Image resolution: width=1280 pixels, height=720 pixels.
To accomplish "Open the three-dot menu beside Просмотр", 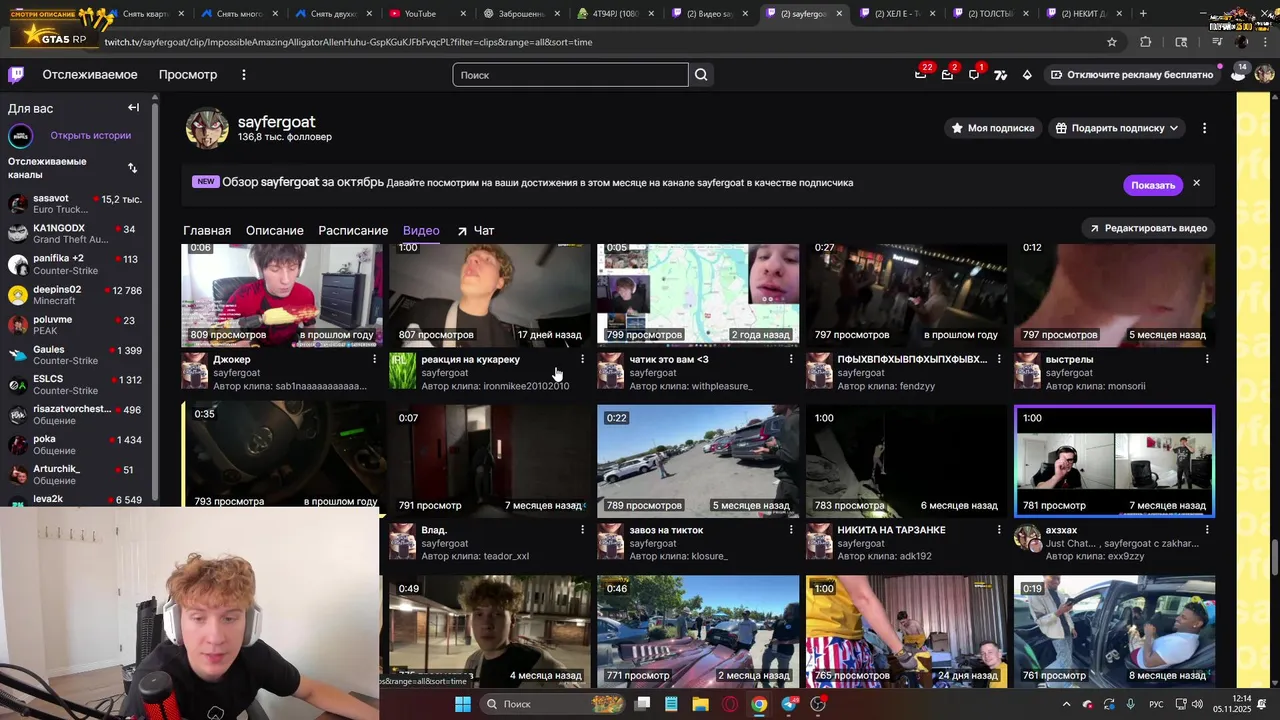I will click(x=243, y=75).
